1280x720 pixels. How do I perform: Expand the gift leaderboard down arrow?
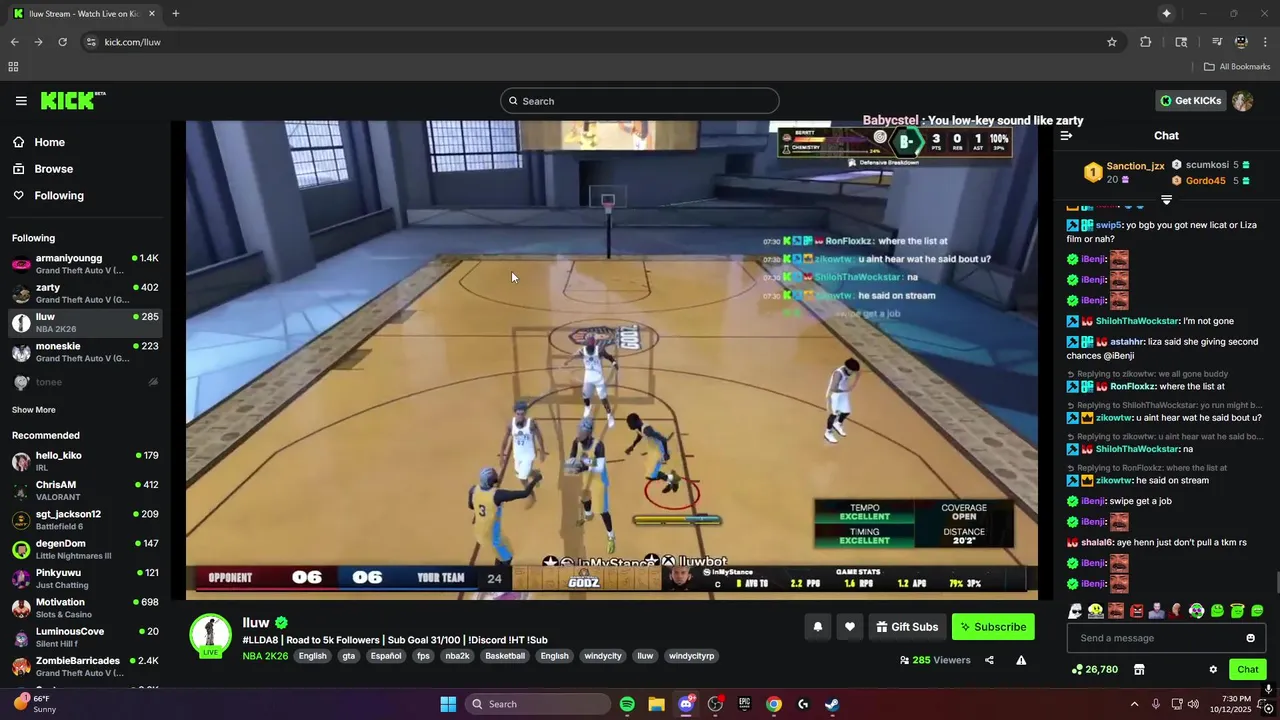(1166, 200)
